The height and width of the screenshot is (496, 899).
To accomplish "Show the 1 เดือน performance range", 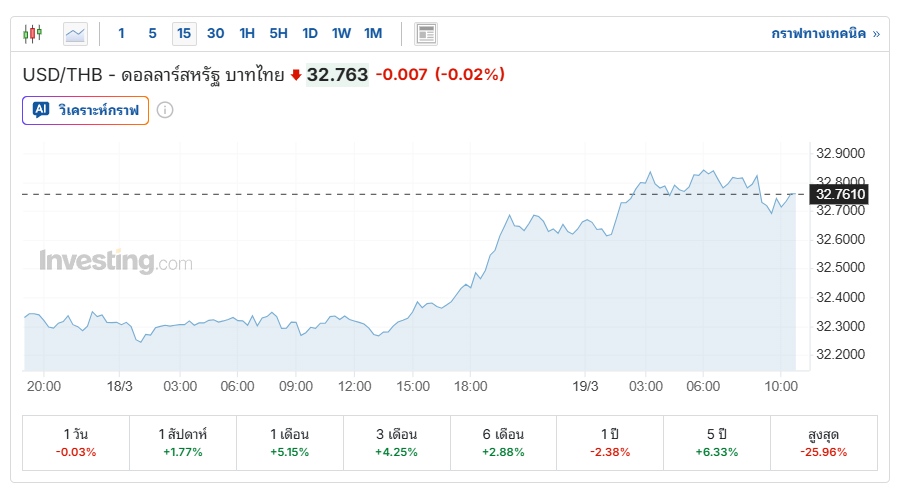I will [x=290, y=442].
